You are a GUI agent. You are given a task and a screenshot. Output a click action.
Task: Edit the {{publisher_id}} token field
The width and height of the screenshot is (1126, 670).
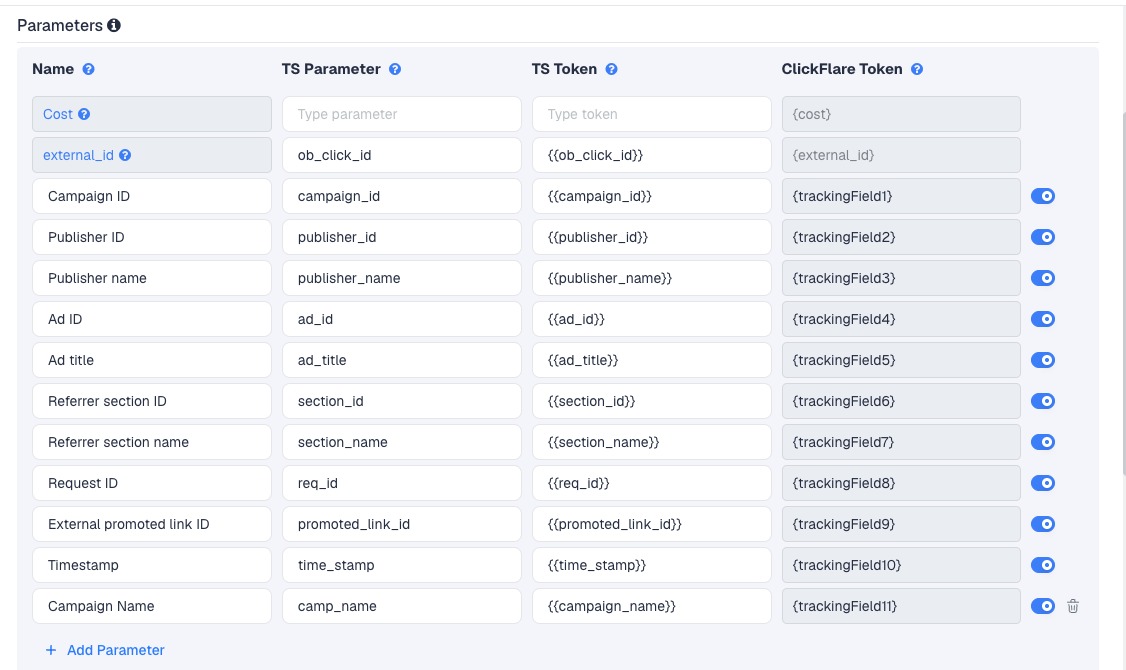651,237
